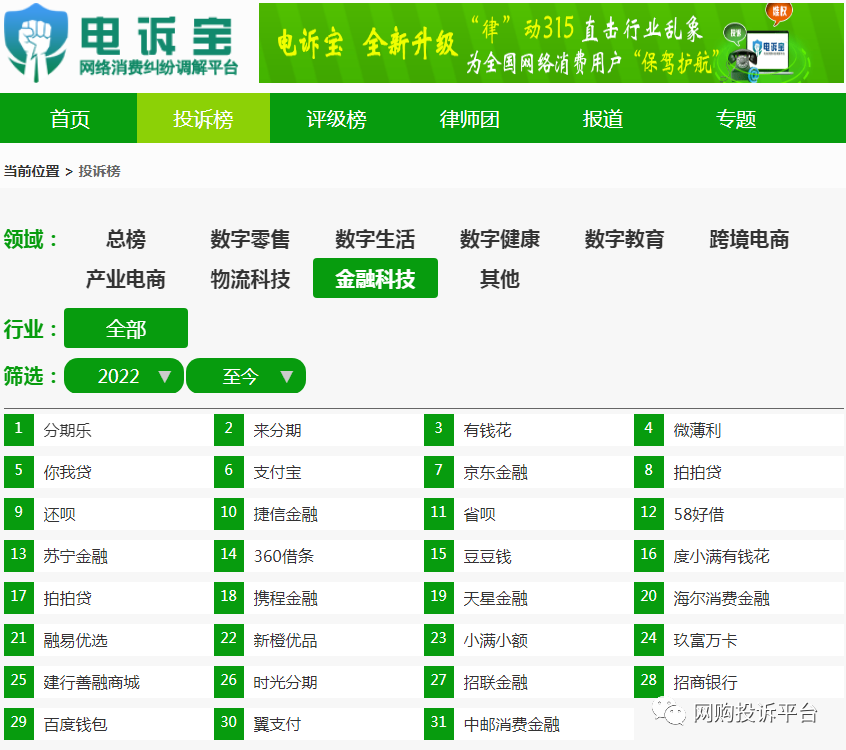Open rank 1 分期乐
846x750 pixels.
[x=107, y=430]
